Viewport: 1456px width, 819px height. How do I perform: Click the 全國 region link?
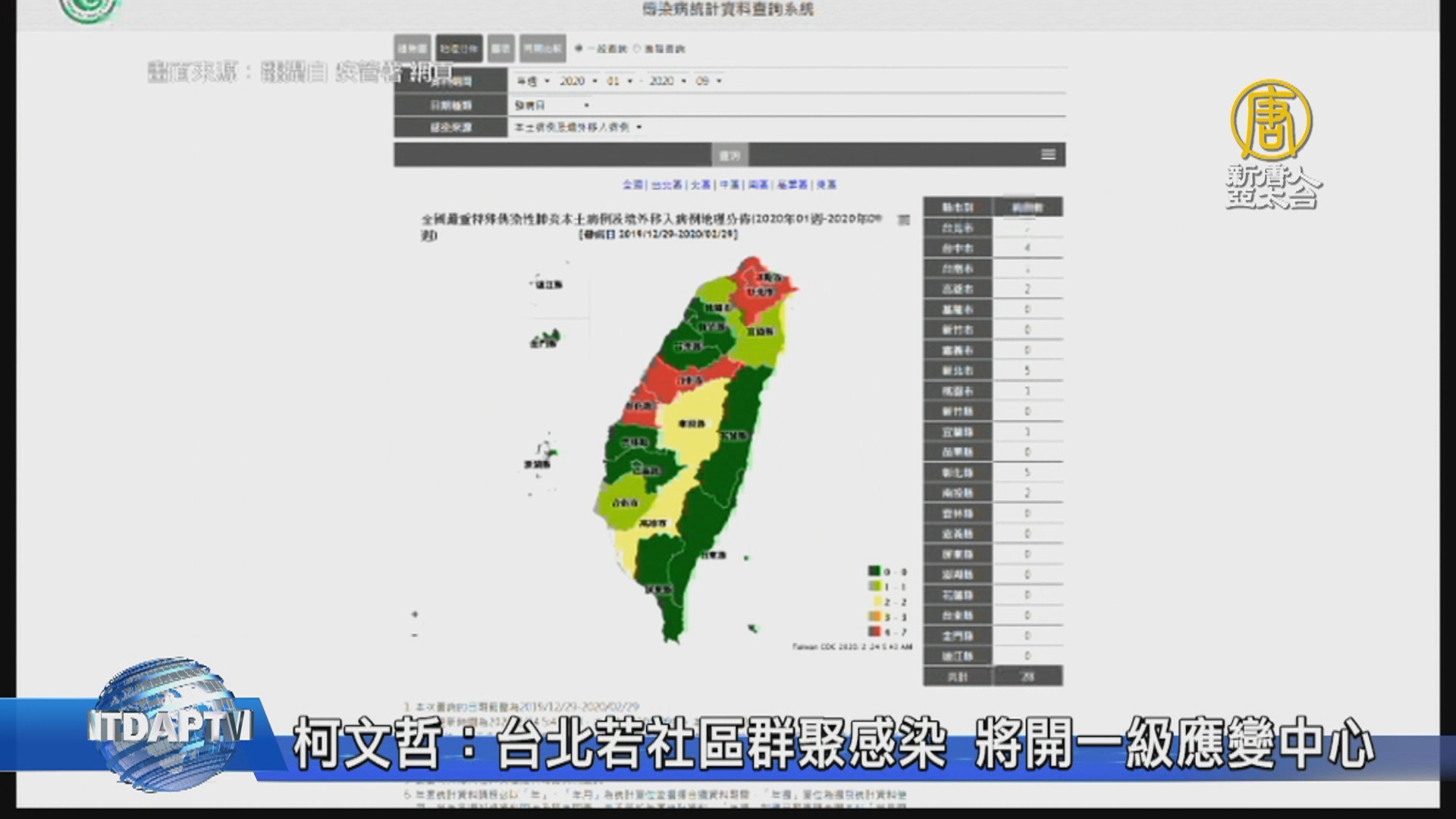coord(632,184)
